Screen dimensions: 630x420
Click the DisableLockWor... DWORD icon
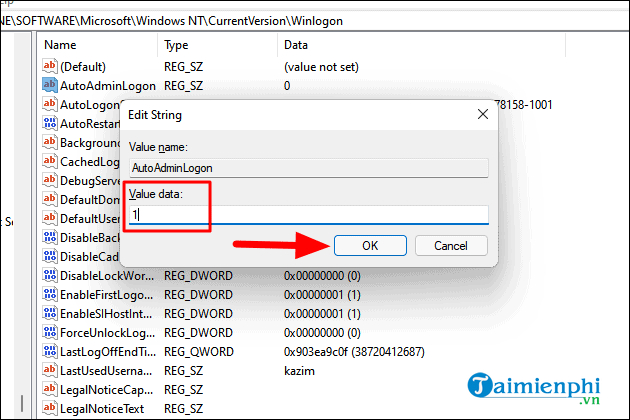click(x=49, y=276)
